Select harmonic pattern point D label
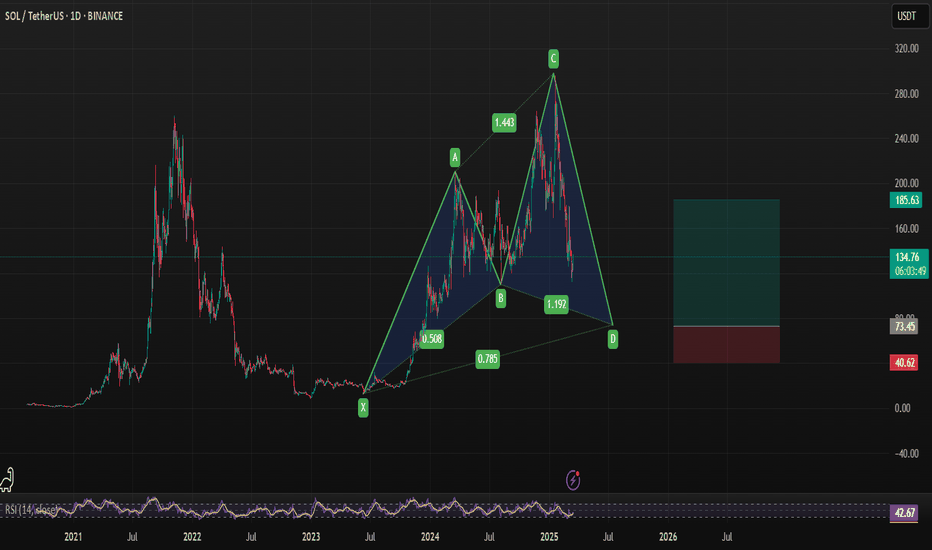 pyautogui.click(x=613, y=340)
